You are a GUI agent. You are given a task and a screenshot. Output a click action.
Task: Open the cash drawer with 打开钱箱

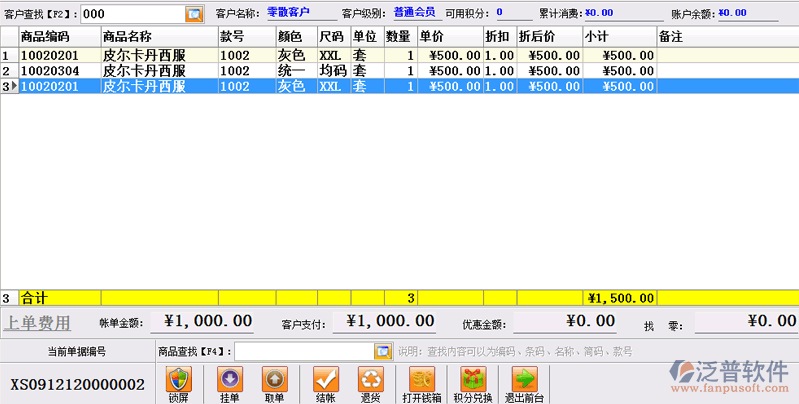(x=421, y=380)
